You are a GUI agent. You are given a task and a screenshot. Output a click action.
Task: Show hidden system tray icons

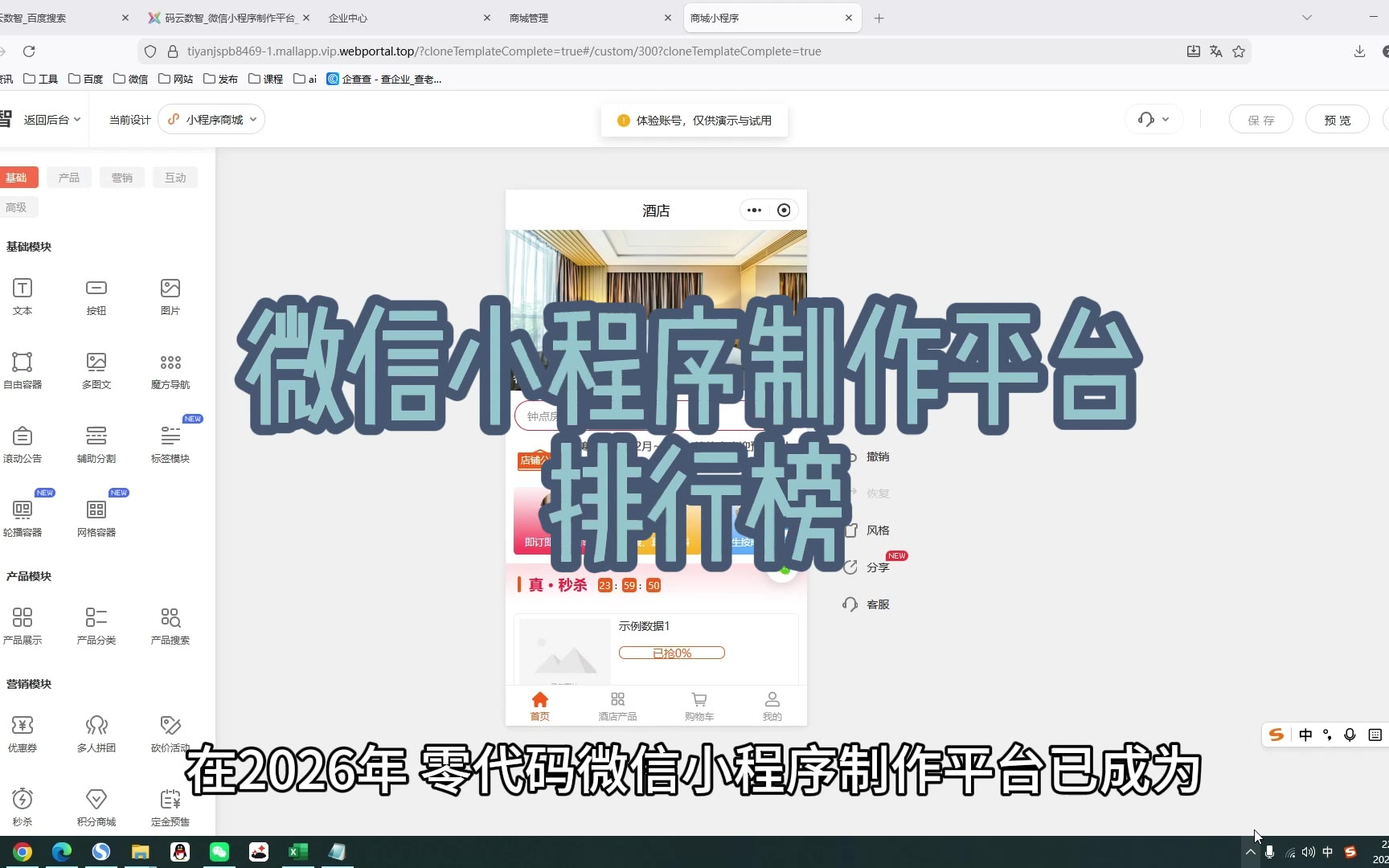[x=1250, y=852]
